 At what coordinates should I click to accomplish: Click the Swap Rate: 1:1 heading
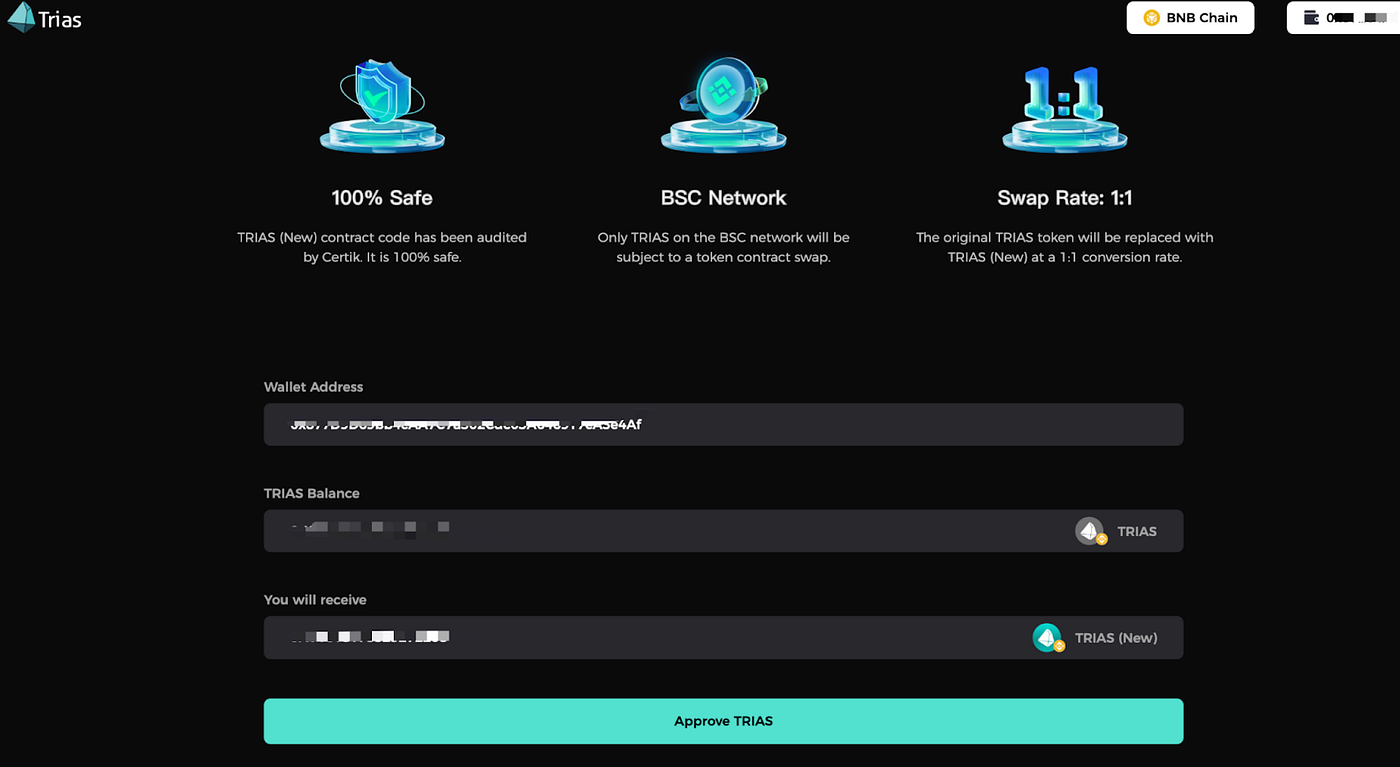[1064, 197]
